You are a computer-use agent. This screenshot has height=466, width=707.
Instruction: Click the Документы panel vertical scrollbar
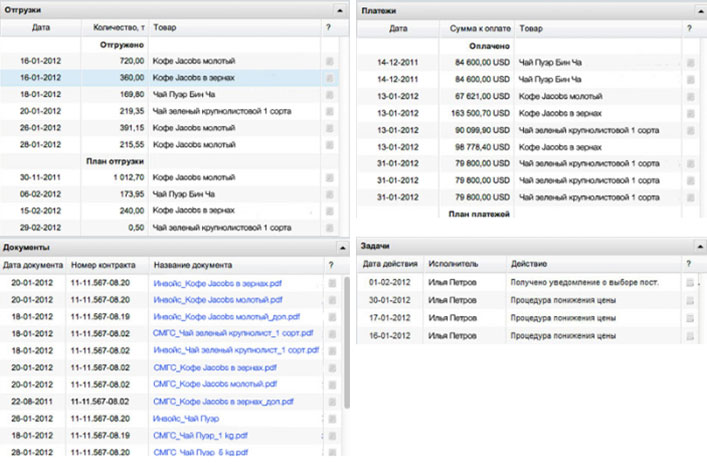[347, 343]
